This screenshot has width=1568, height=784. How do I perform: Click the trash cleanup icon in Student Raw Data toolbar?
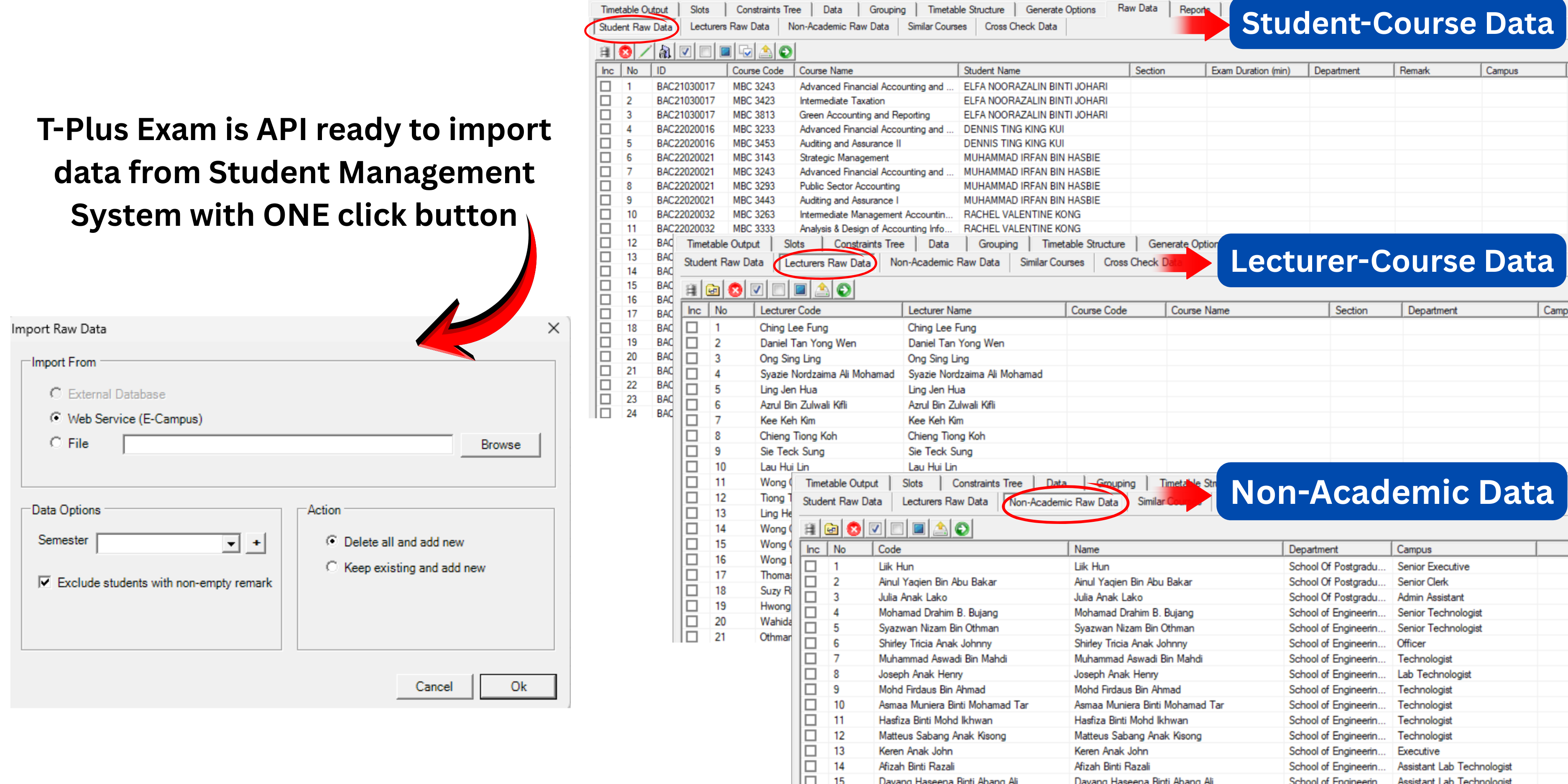(x=665, y=52)
